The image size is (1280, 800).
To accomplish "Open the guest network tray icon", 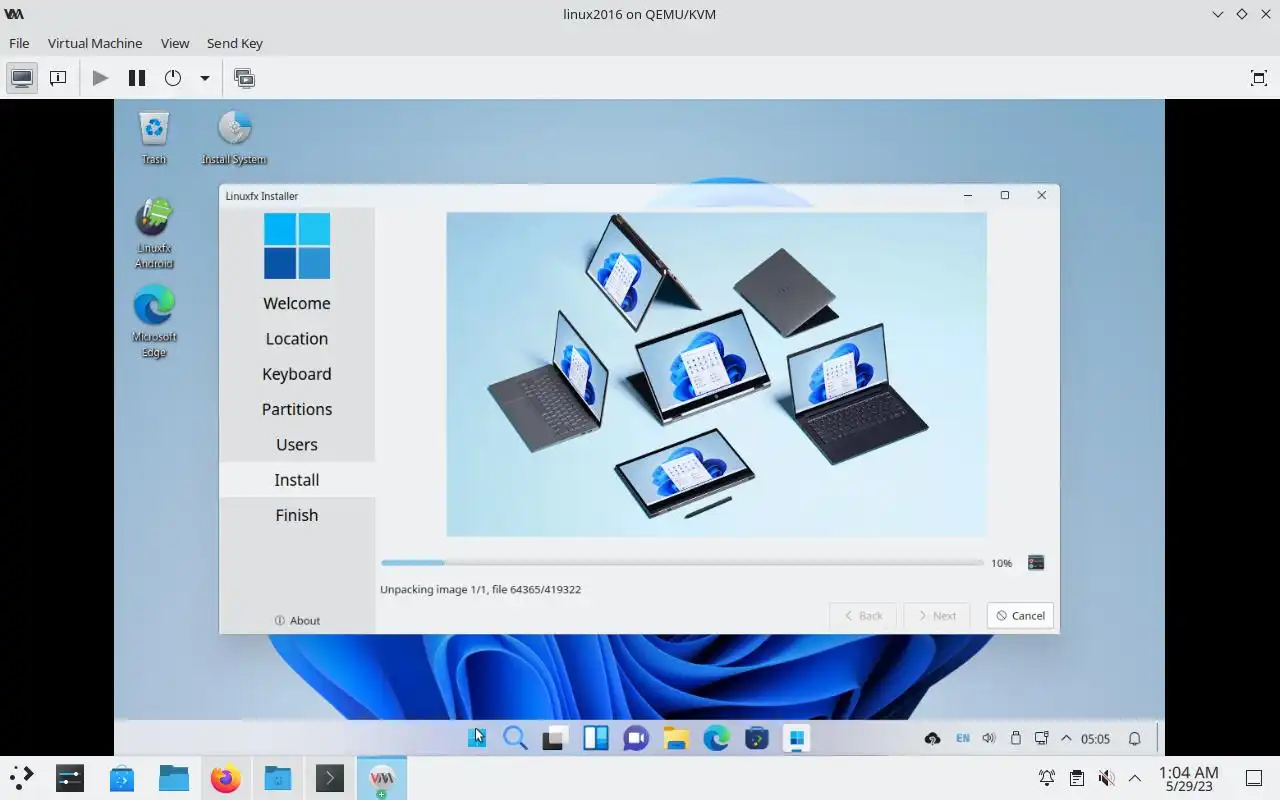I will click(1042, 739).
